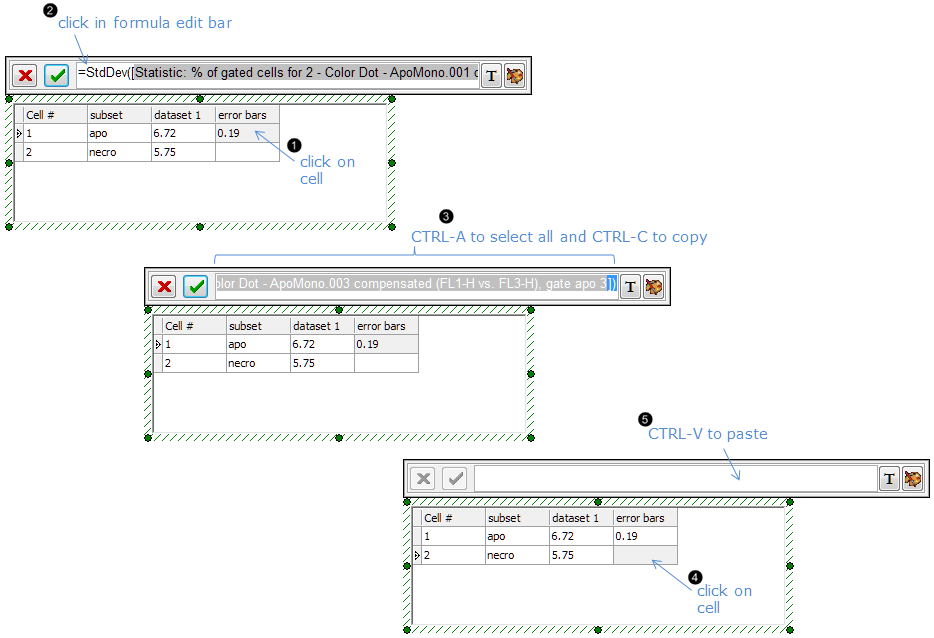This screenshot has width=934, height=638.
Task: Click the greyed-out X icon in the empty formula bar
Action: click(x=424, y=479)
